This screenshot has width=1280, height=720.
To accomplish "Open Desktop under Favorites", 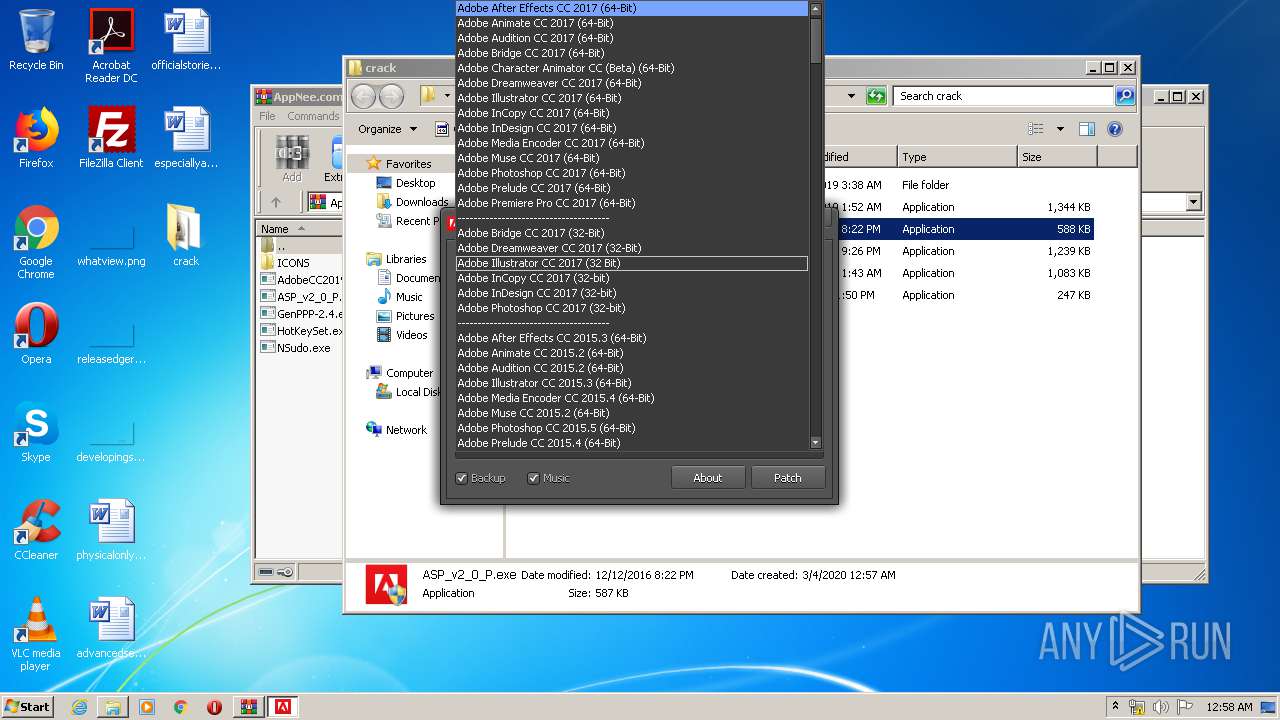I will click(416, 183).
